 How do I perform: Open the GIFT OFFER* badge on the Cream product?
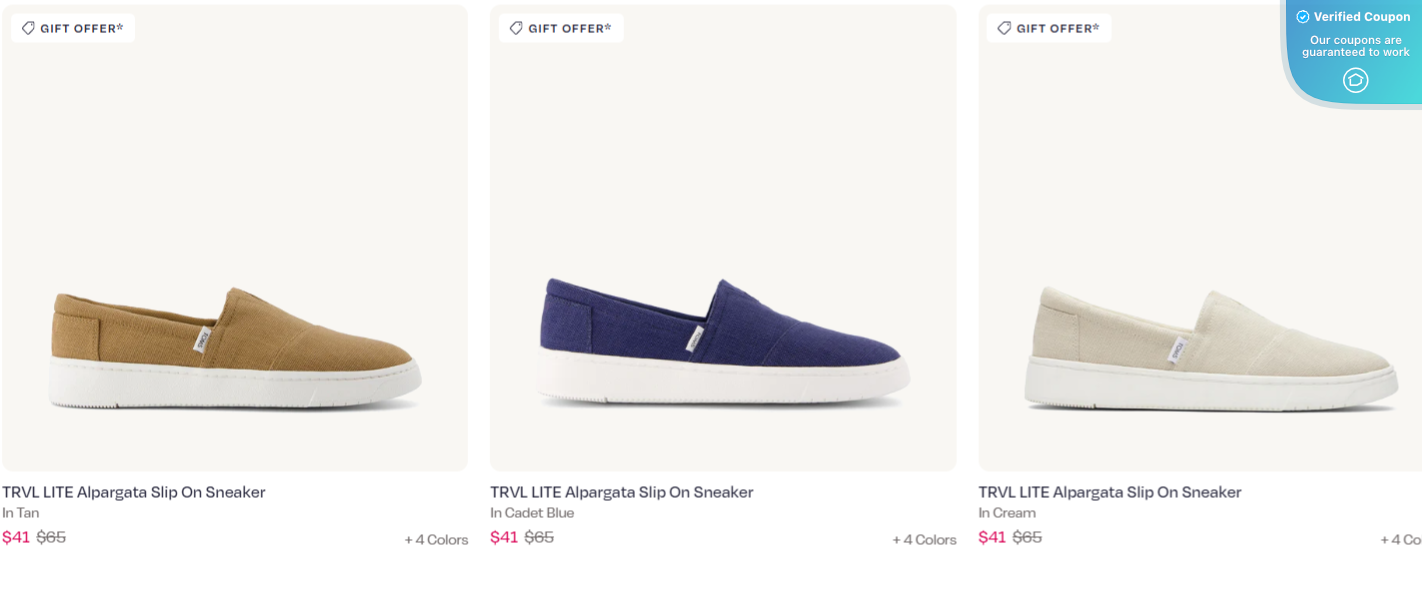pos(1048,27)
